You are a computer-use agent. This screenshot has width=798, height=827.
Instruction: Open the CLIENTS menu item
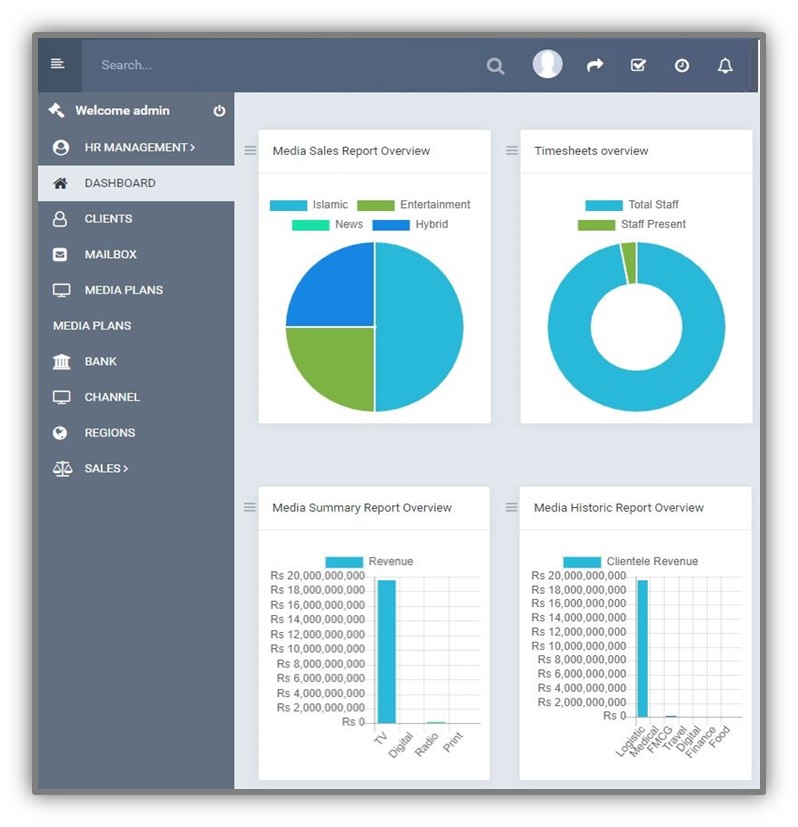point(136,219)
